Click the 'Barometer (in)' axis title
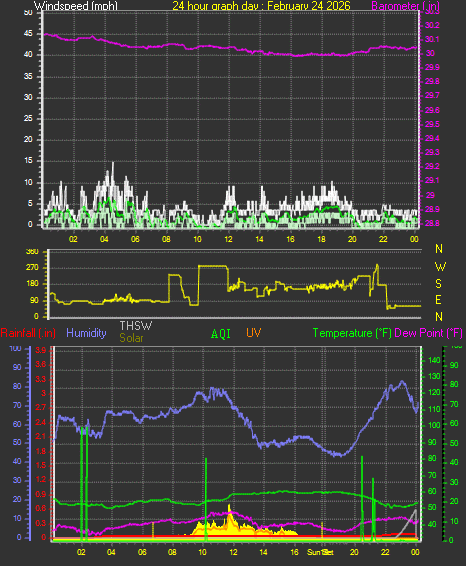Screen dimensions: 466x566 pos(405,6)
